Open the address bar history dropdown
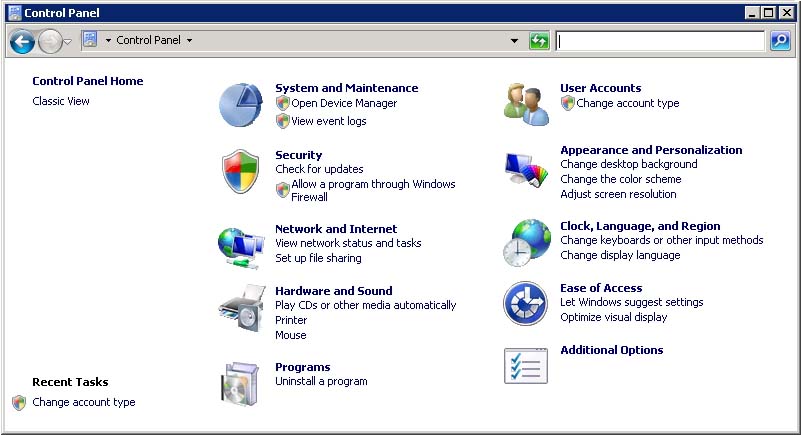 point(514,41)
